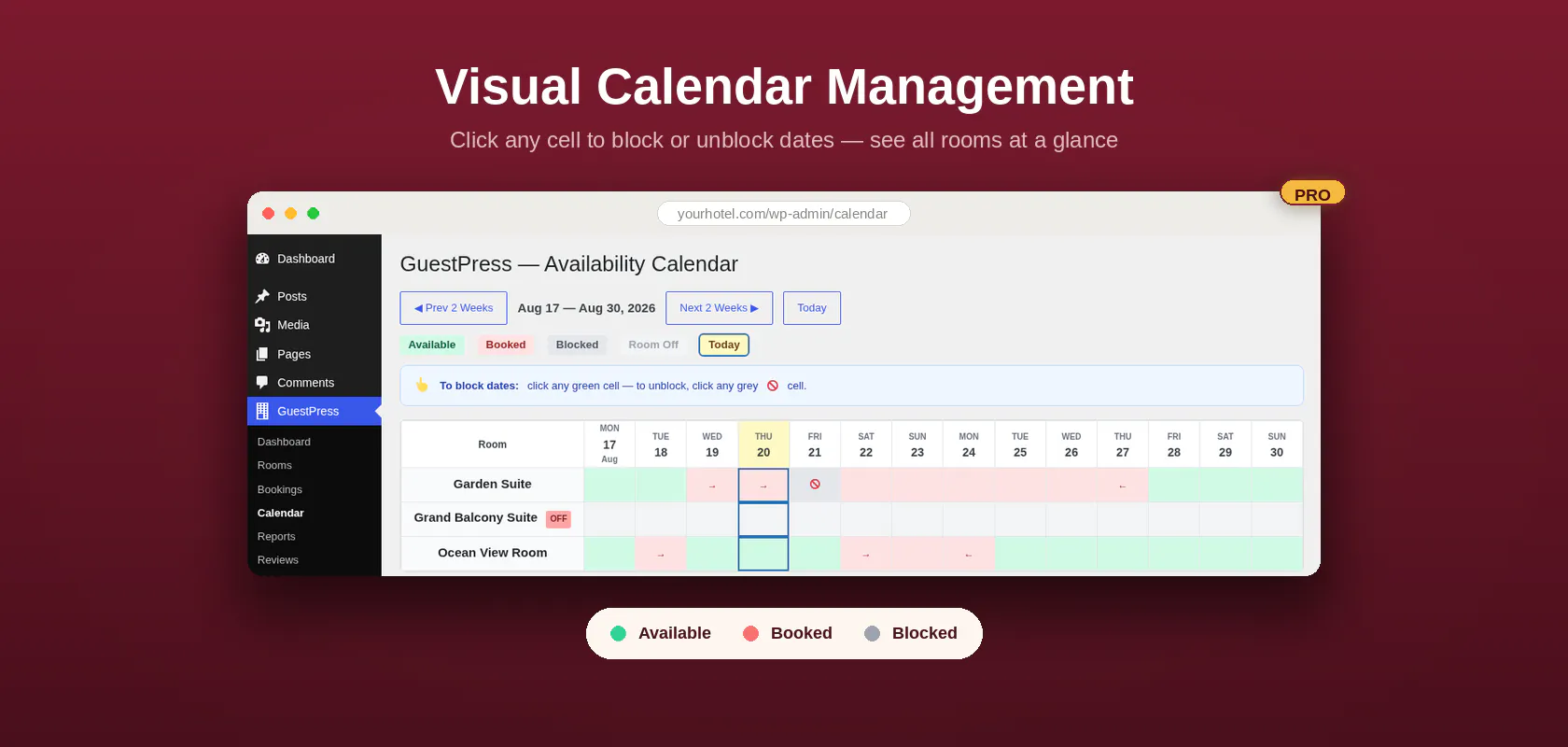The width and height of the screenshot is (1568, 747).
Task: Open the Media menu in the sidebar
Action: point(315,325)
